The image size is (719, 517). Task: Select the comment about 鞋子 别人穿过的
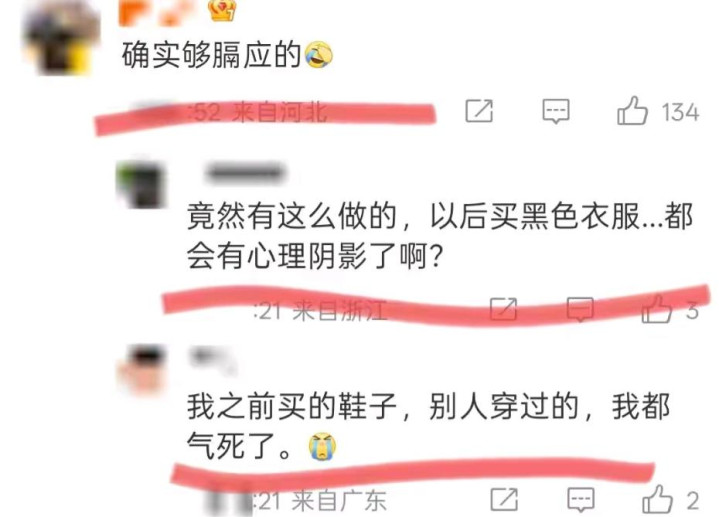click(428, 427)
